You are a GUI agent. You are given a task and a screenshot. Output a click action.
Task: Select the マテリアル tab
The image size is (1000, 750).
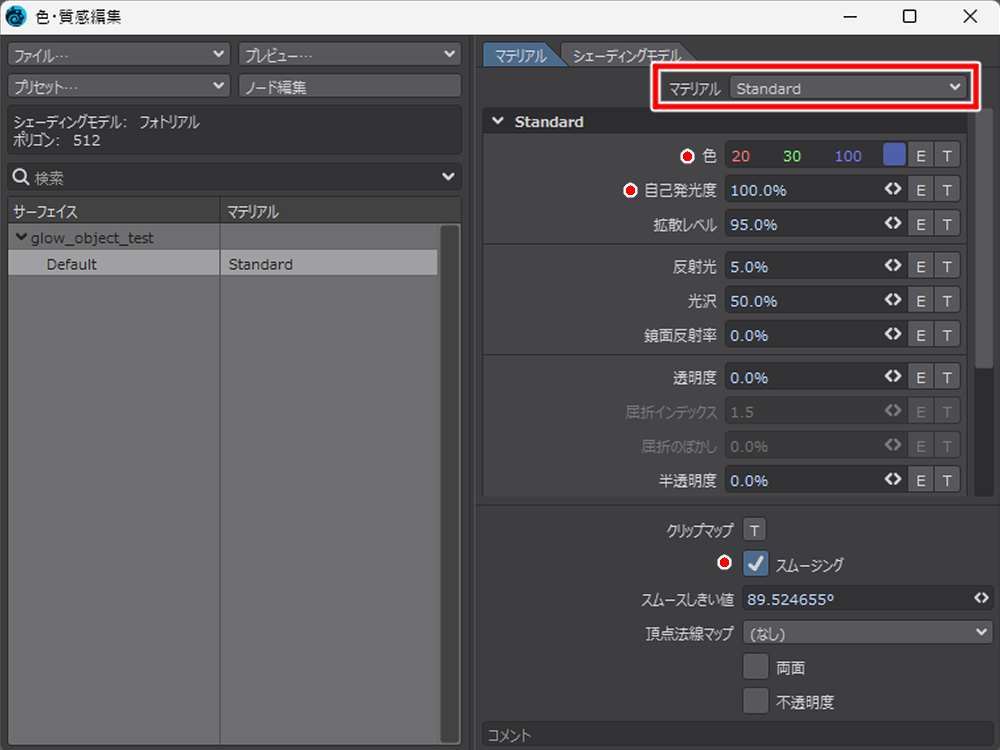pos(520,56)
